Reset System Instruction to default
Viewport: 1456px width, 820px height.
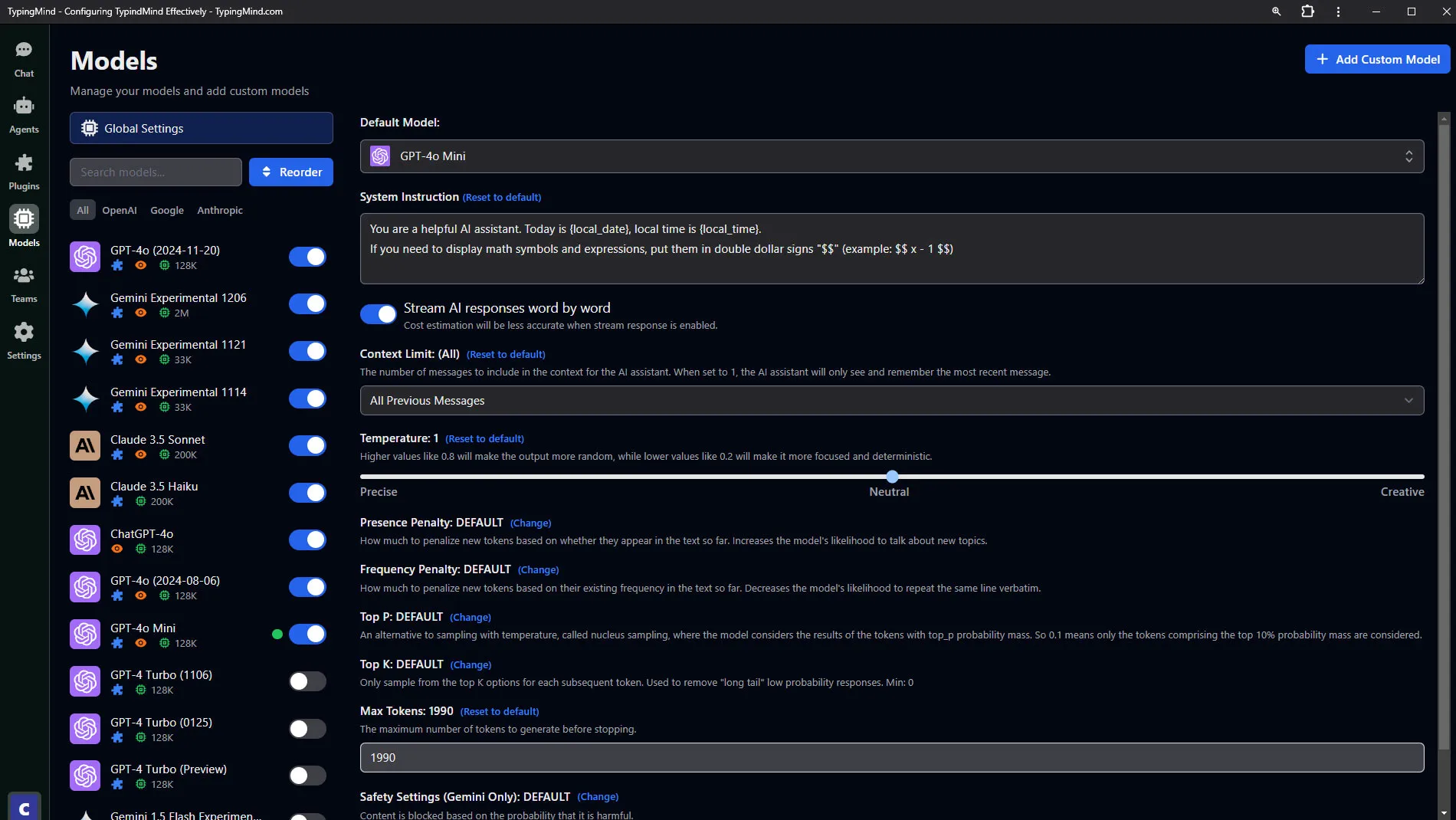[502, 198]
